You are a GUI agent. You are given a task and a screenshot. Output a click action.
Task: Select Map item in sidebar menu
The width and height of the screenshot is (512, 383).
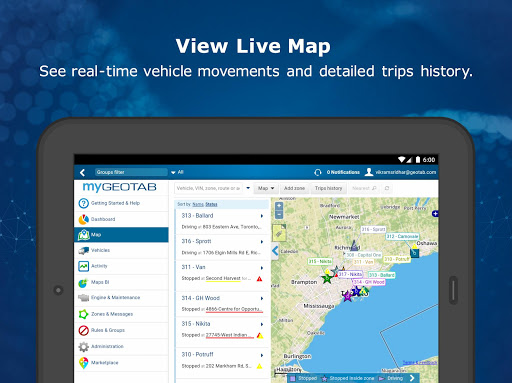click(x=121, y=235)
